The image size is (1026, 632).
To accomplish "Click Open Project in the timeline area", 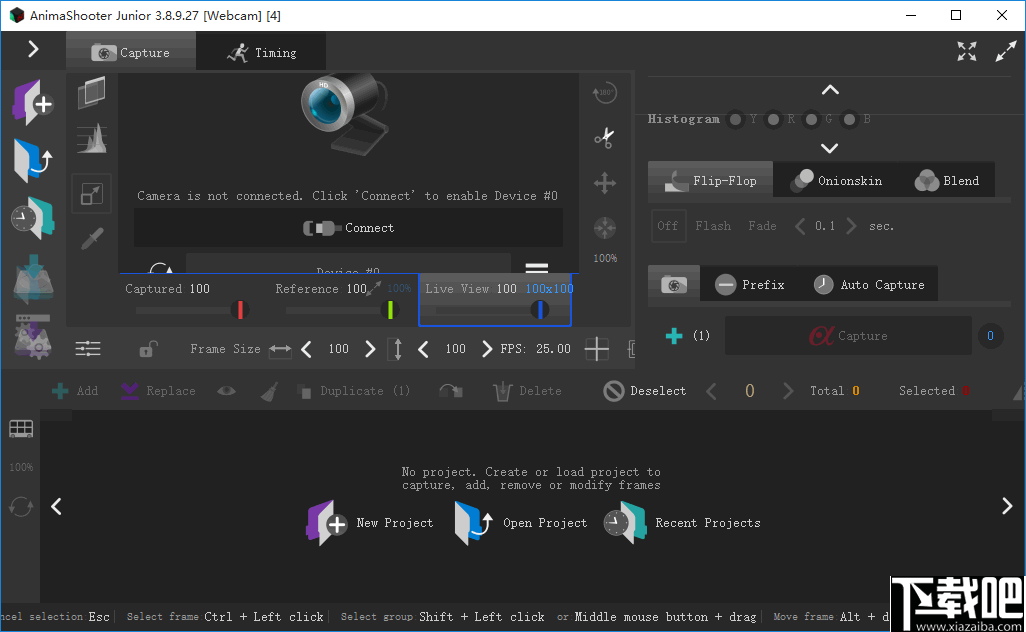I will [522, 523].
